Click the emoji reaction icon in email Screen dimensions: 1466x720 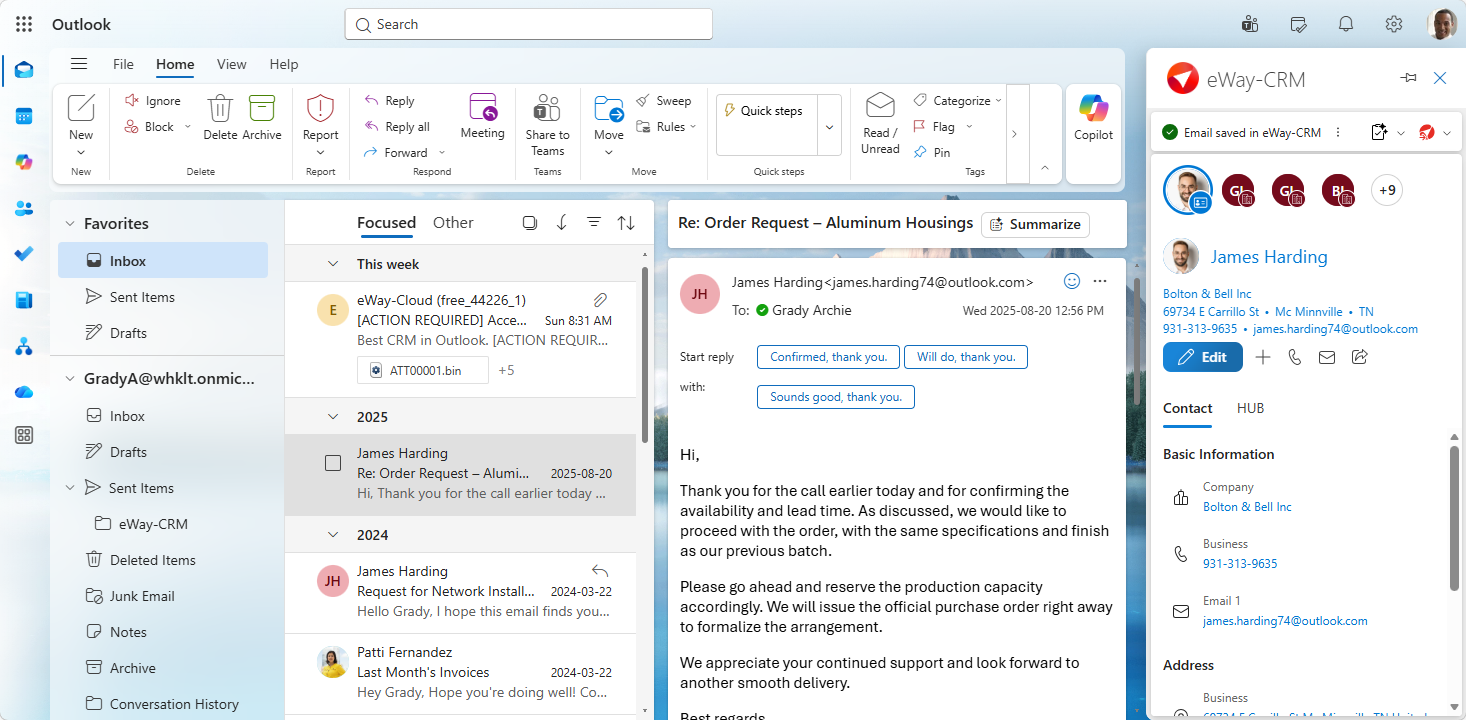(x=1072, y=281)
